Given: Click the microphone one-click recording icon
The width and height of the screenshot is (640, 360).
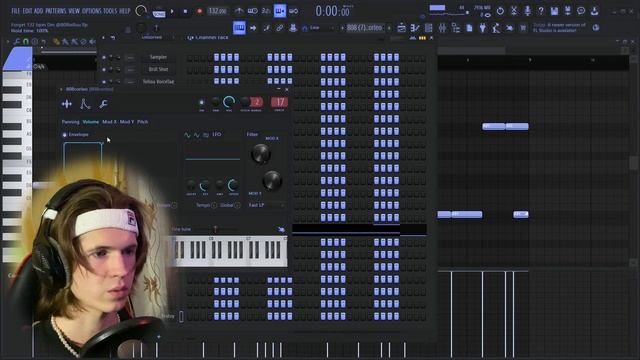Looking at the screenshot, I should (527, 11).
